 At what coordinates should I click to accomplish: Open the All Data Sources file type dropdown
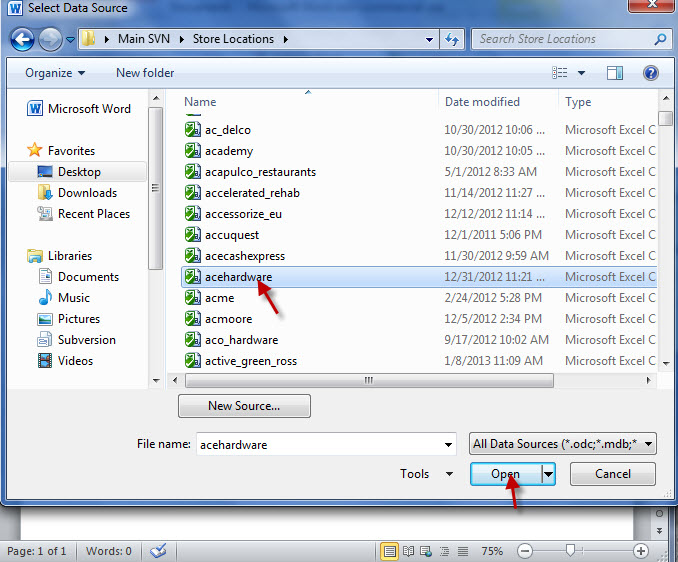563,444
